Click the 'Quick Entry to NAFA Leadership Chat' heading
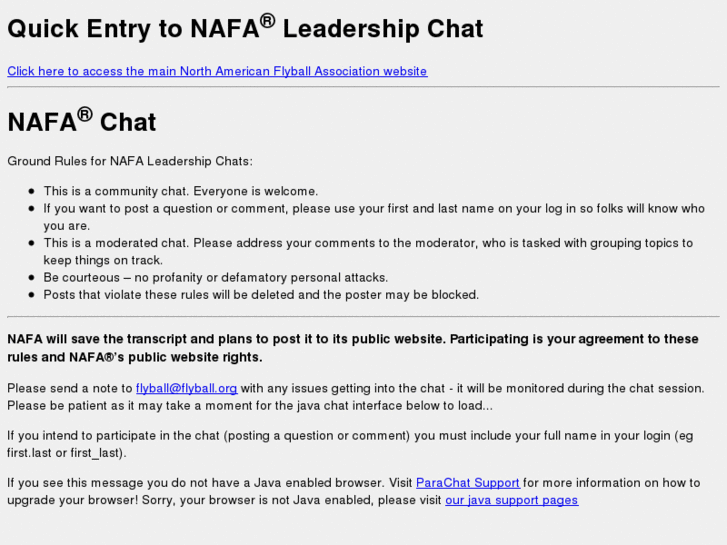Image resolution: width=727 pixels, height=545 pixels. pos(245,29)
